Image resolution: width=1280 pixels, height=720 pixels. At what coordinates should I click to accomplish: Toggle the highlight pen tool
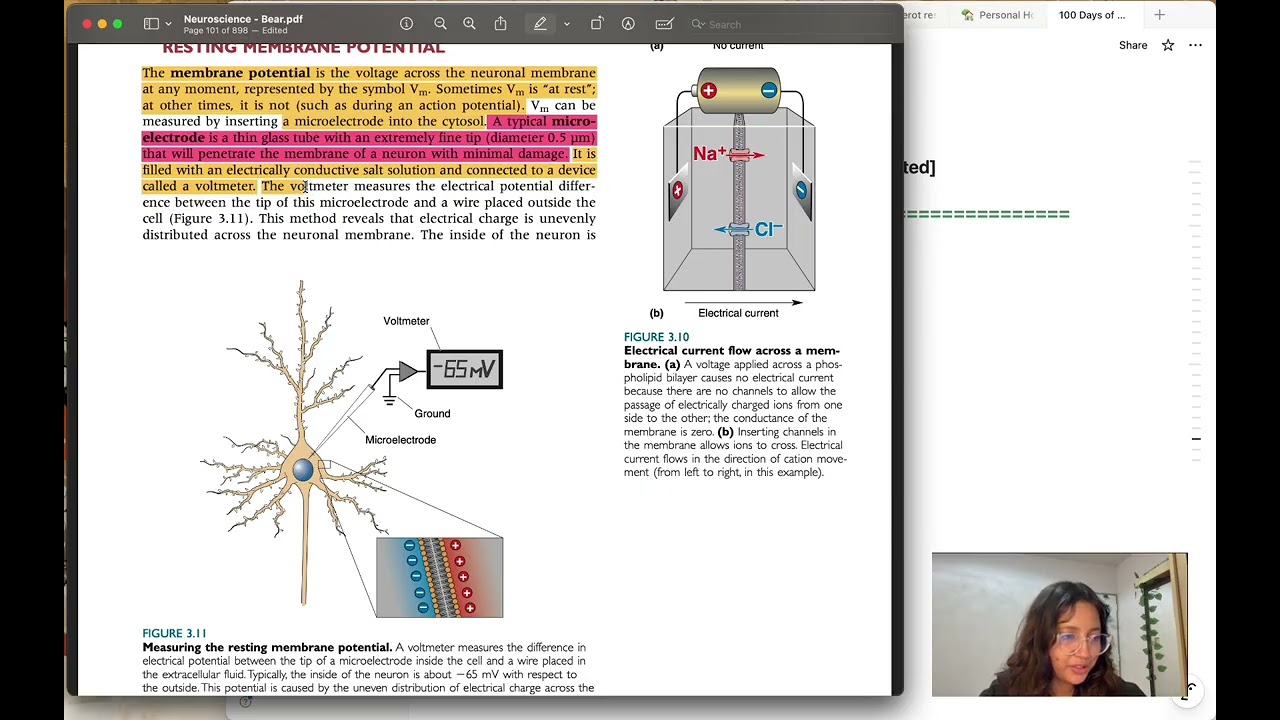[x=540, y=24]
